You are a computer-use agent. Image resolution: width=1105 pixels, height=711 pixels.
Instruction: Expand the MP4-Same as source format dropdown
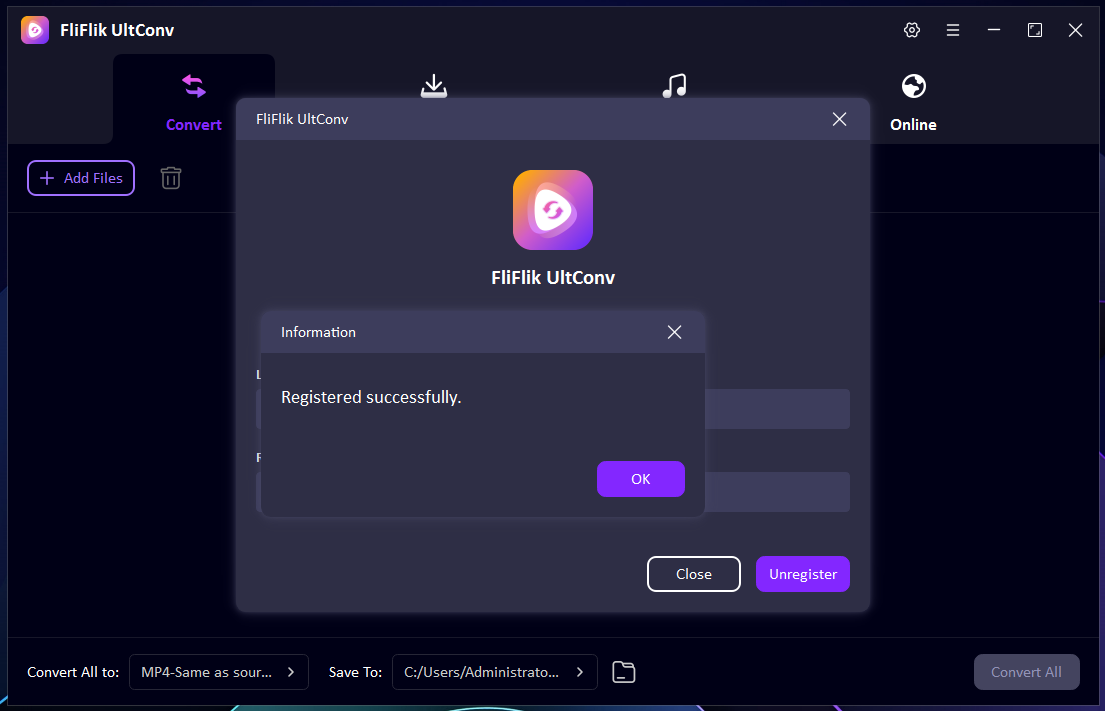pyautogui.click(x=219, y=672)
